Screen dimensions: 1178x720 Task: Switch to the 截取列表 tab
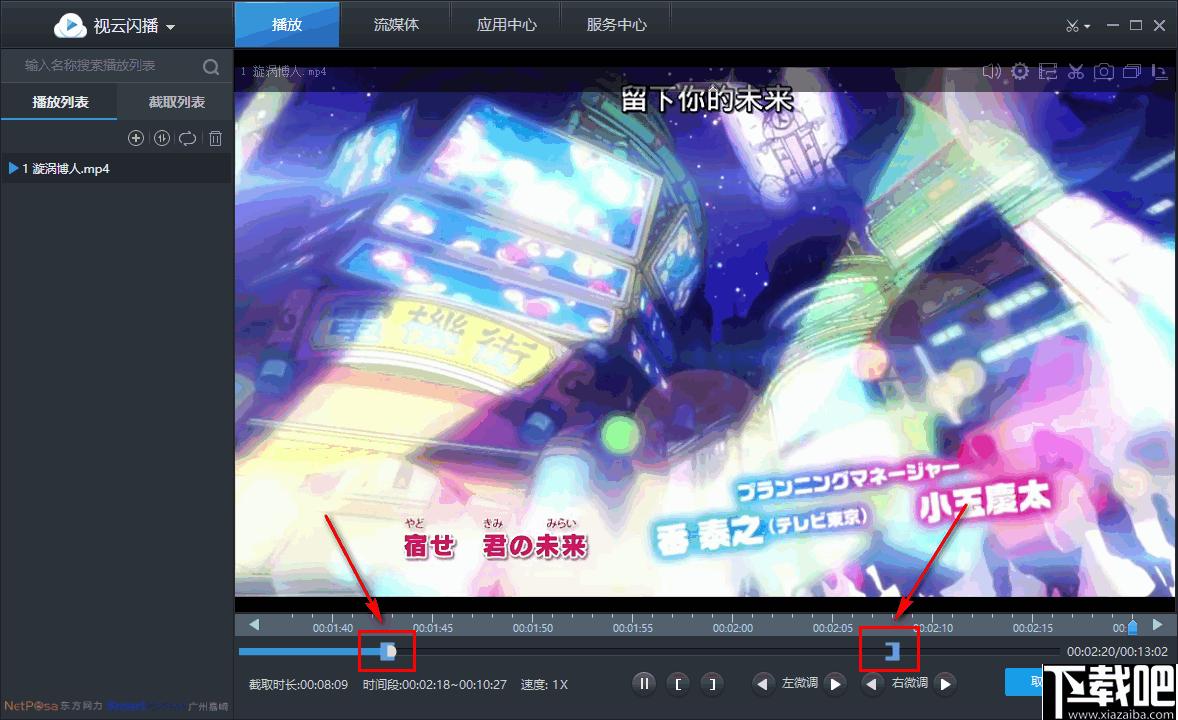177,102
